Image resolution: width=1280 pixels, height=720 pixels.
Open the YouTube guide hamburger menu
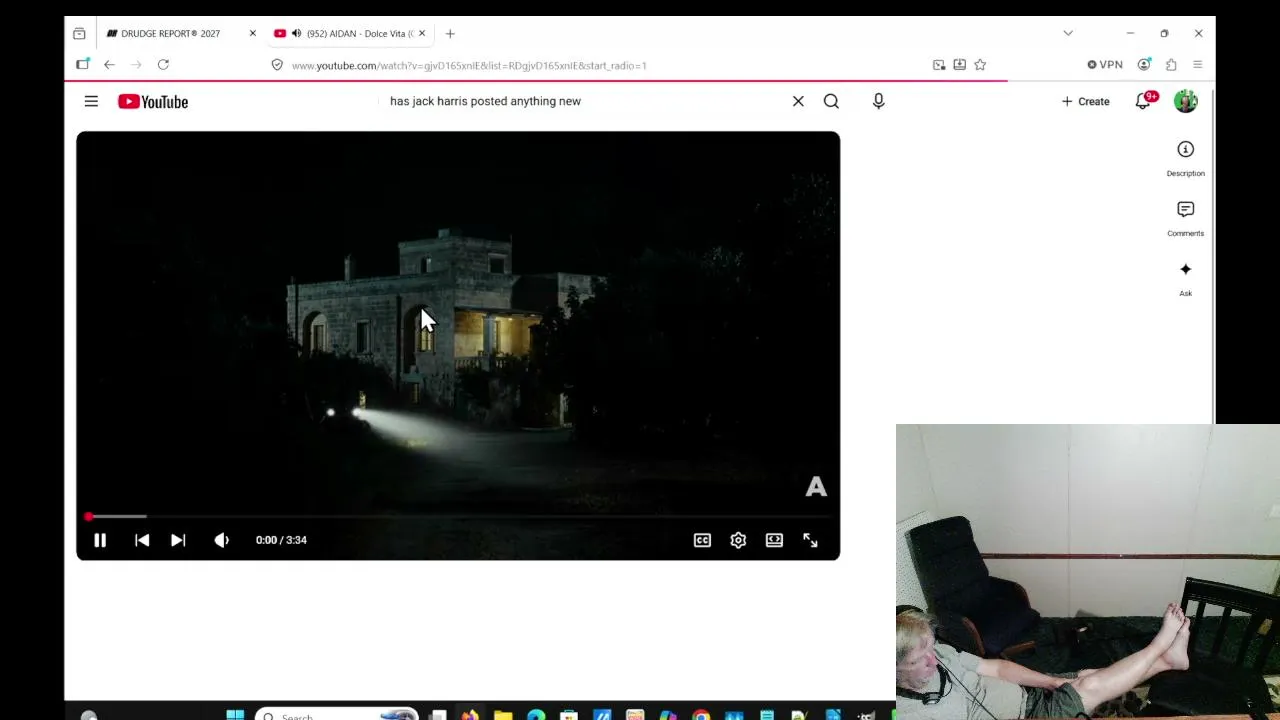(91, 101)
